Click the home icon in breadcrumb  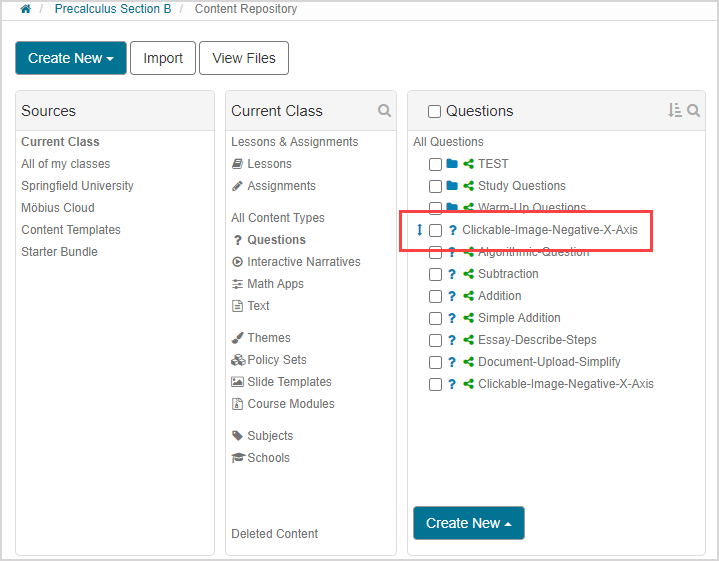(25, 9)
